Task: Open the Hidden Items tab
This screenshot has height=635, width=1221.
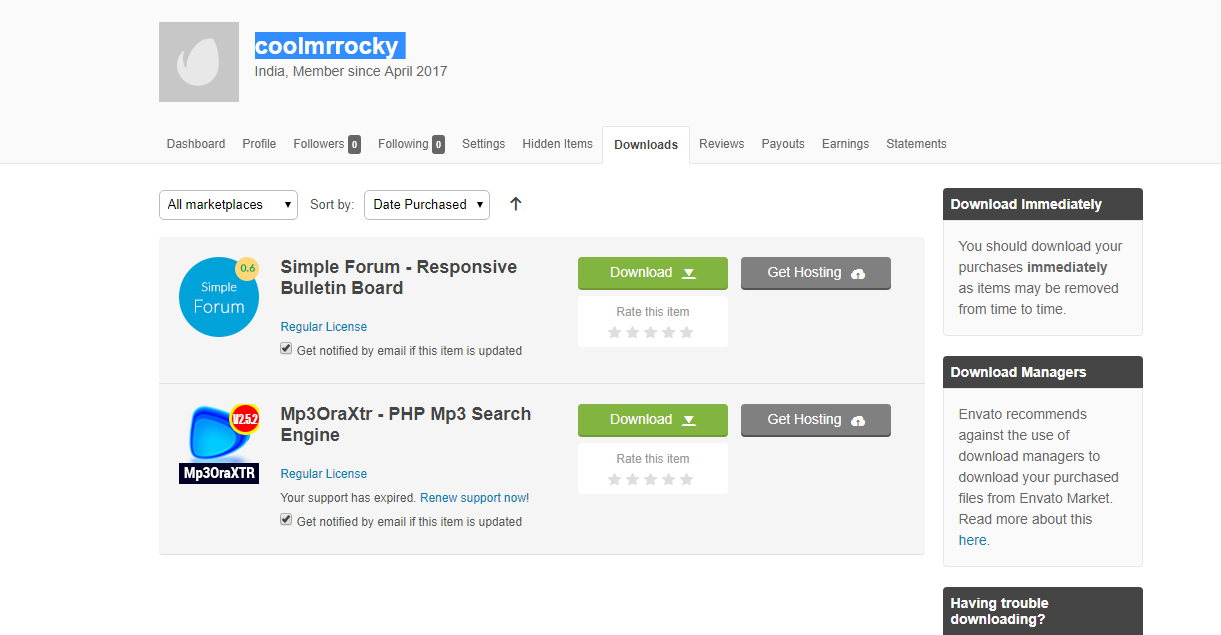Action: (557, 144)
